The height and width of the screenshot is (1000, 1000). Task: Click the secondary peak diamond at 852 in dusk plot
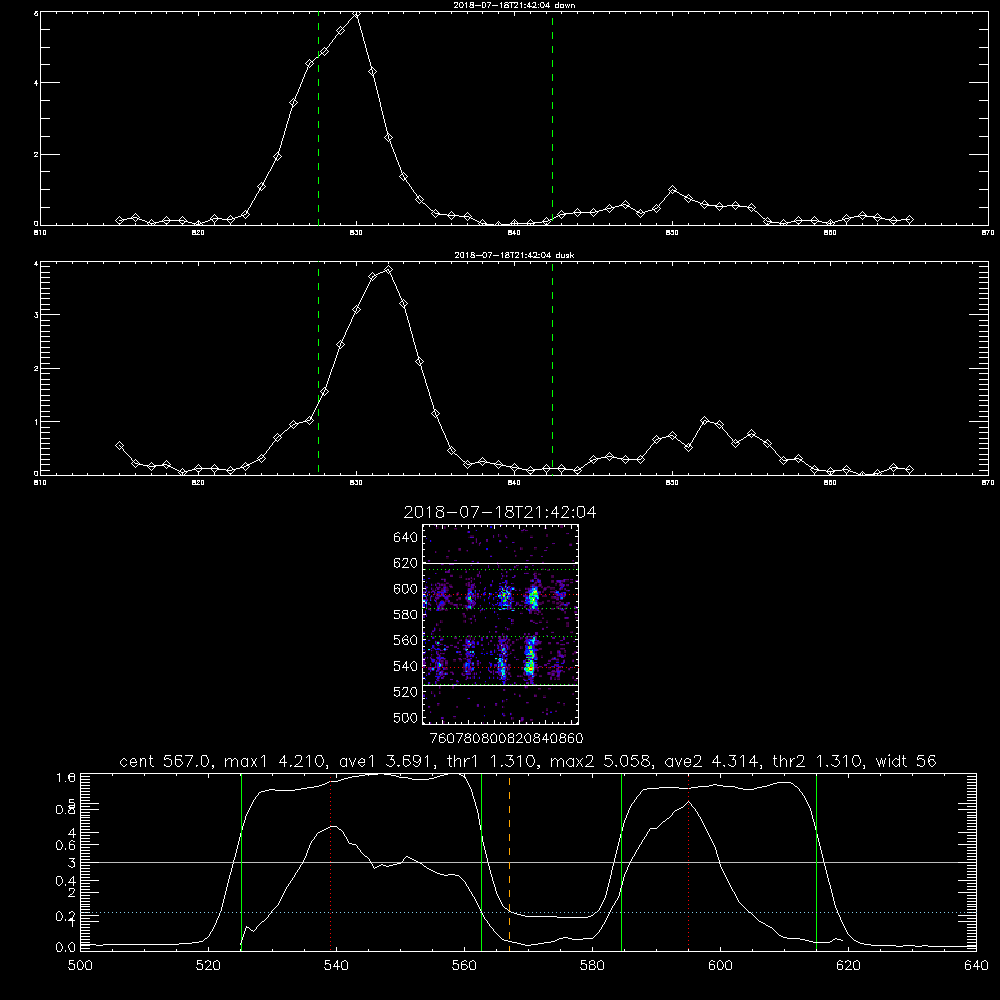click(704, 420)
